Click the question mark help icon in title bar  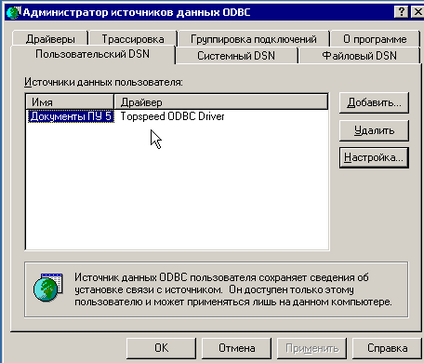coord(402,12)
